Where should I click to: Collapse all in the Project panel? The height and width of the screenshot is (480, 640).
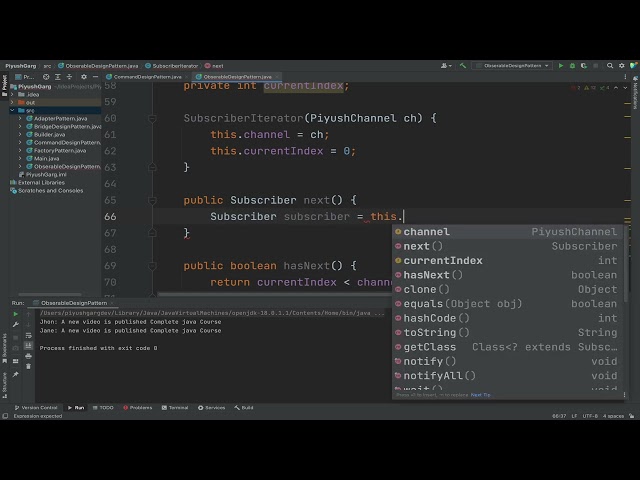(x=69, y=77)
